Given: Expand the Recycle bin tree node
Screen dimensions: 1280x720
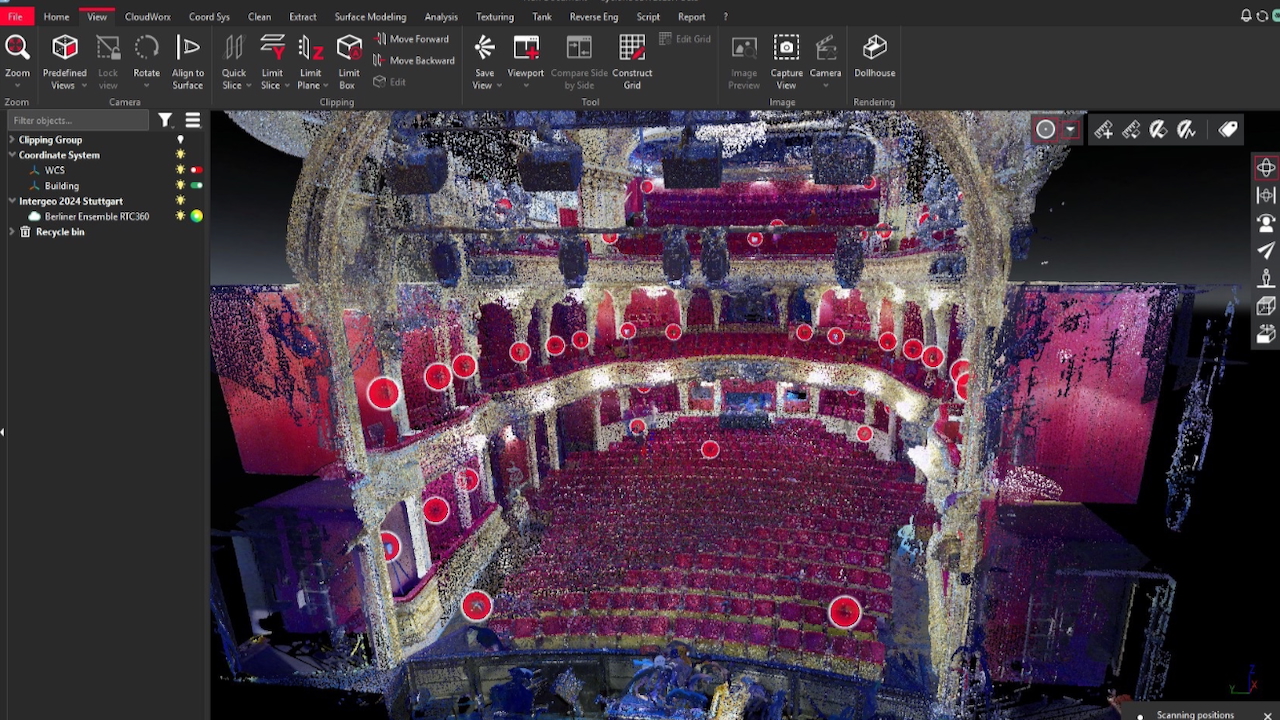Looking at the screenshot, I should [x=12, y=232].
